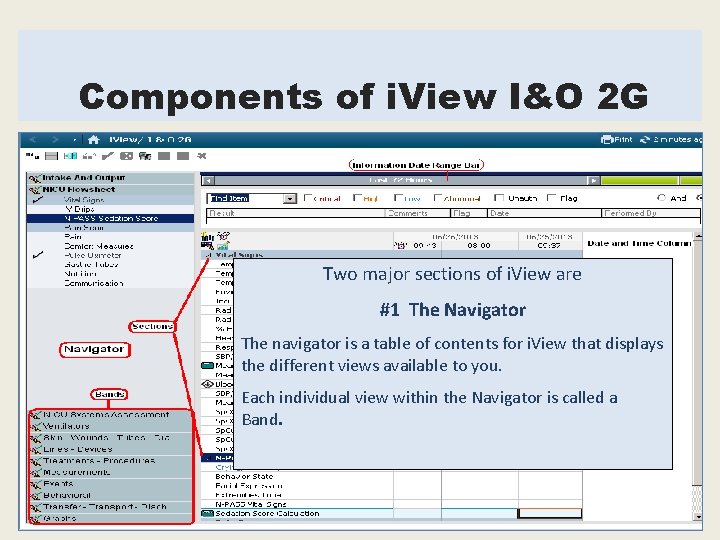Click the chart icon above the Vital Signs grid
Screen dimensions: 720x540
click(207, 237)
